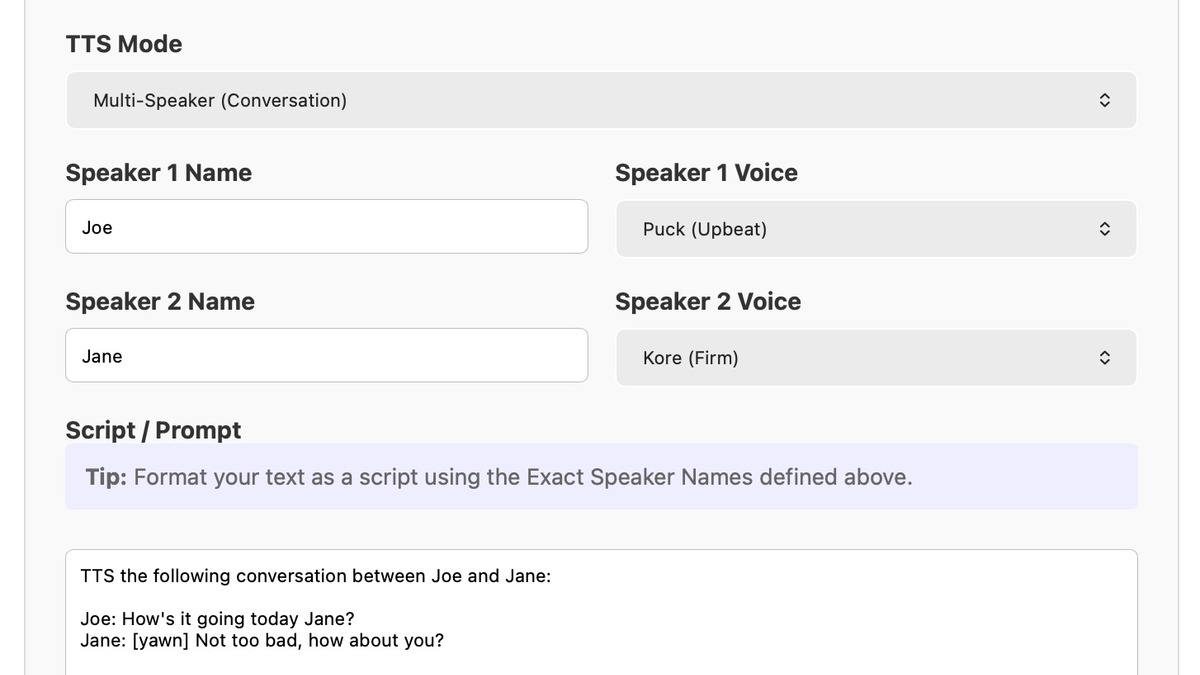Focus the Speaker 2 Name field containing Jane
Viewport: 1200px width, 675px height.
tap(326, 356)
